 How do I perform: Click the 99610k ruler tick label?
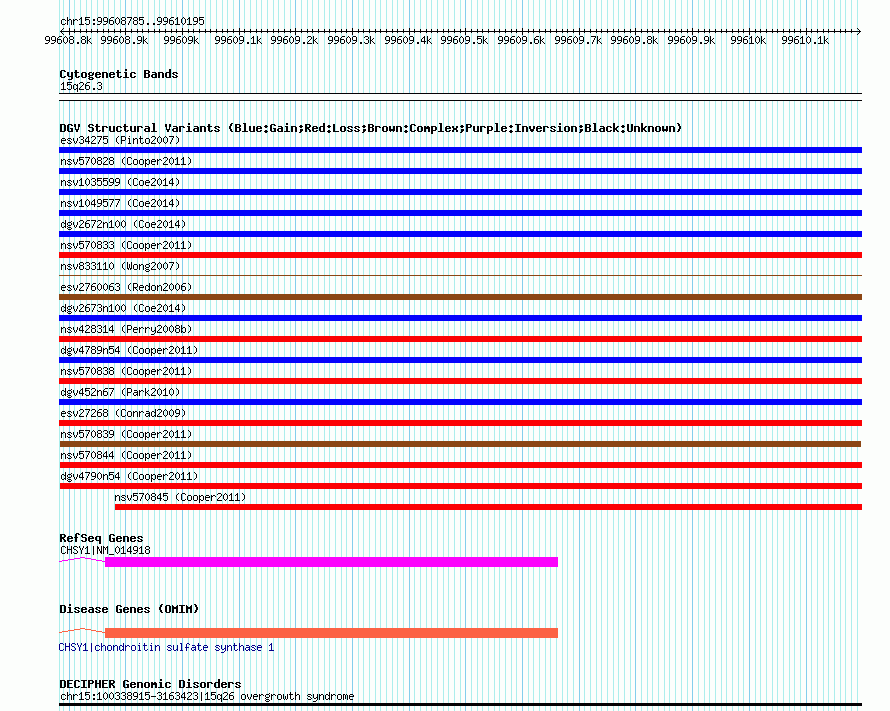[x=748, y=40]
